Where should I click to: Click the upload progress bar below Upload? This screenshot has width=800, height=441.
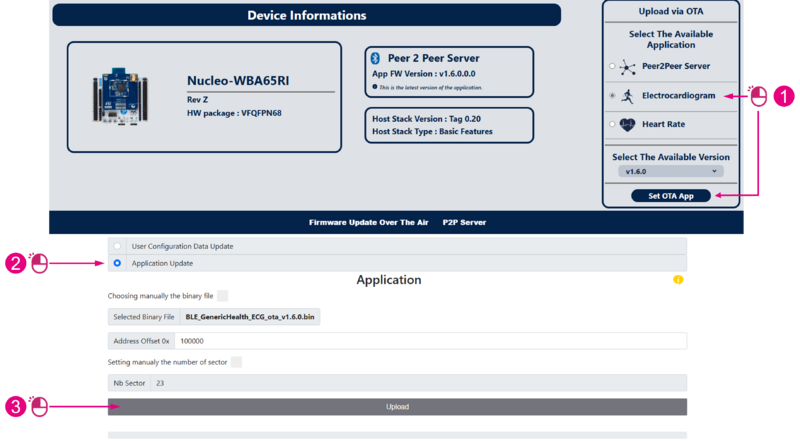click(397, 435)
